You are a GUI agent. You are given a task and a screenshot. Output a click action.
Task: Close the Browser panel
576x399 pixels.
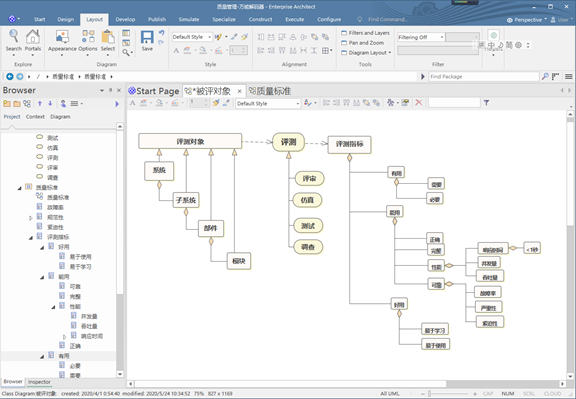click(x=119, y=90)
